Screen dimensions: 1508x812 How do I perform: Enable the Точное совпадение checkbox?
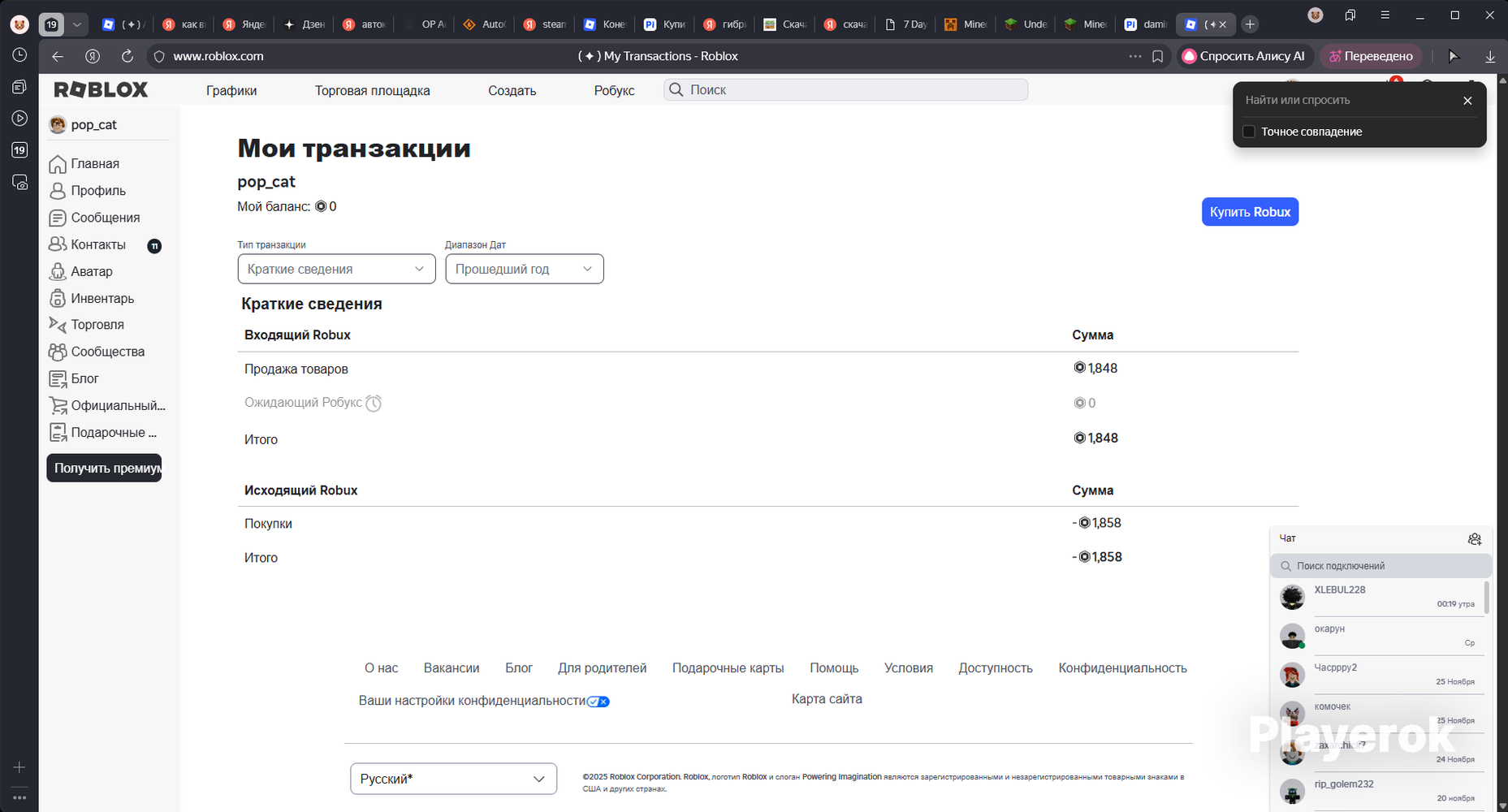click(x=1249, y=132)
